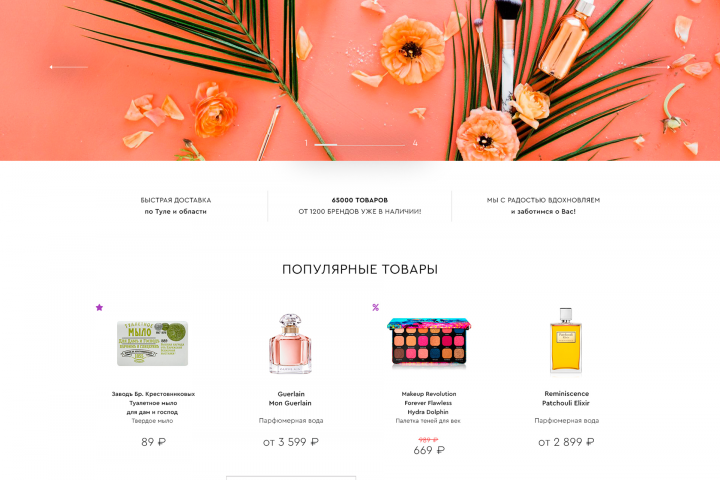Screen dimensions: 720x480
Task: Open the Mon Guerlain perfume bottle image
Action: pyautogui.click(x=290, y=344)
